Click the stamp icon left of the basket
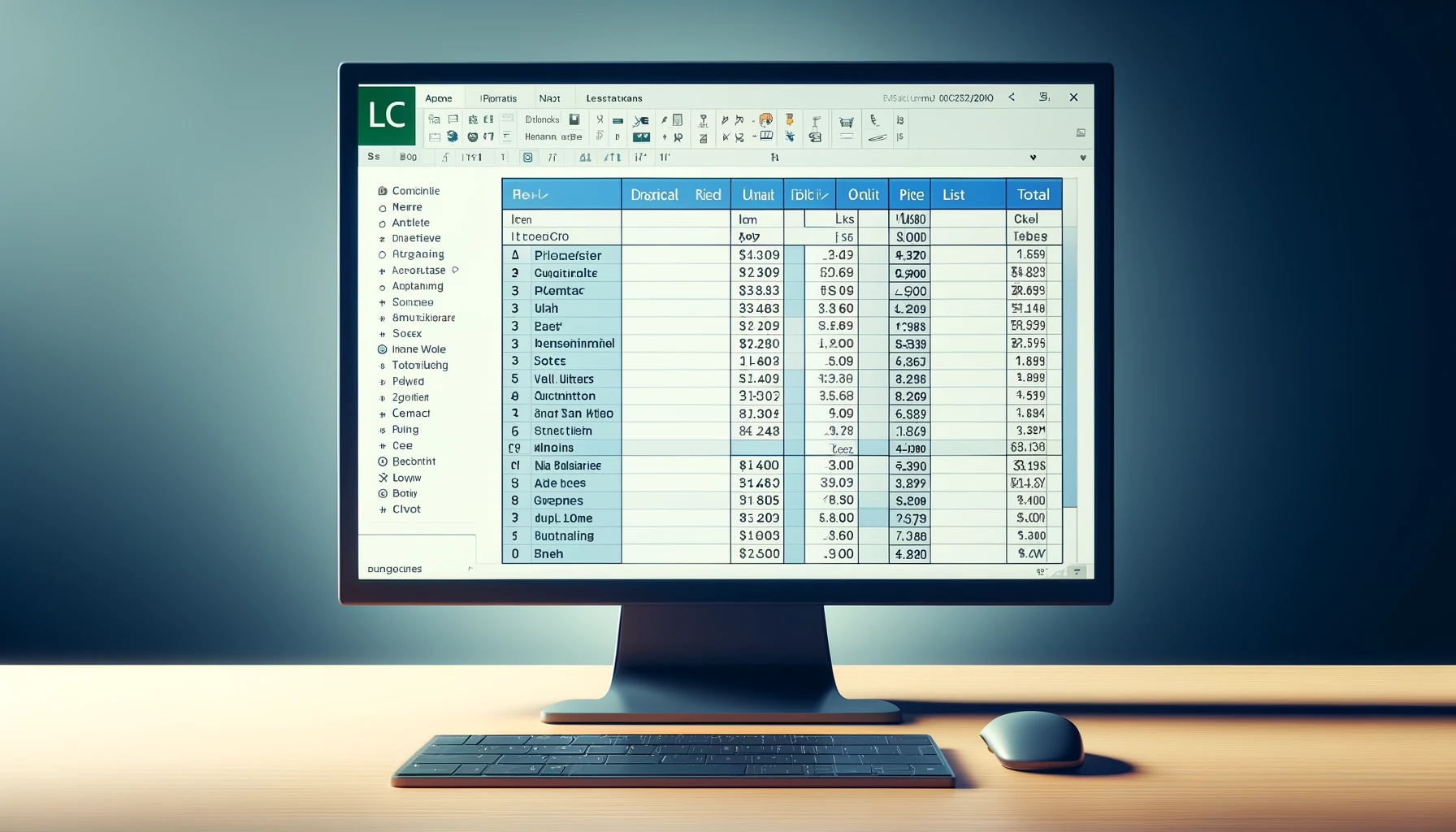Screen dimensions: 1456x832 tap(816, 130)
